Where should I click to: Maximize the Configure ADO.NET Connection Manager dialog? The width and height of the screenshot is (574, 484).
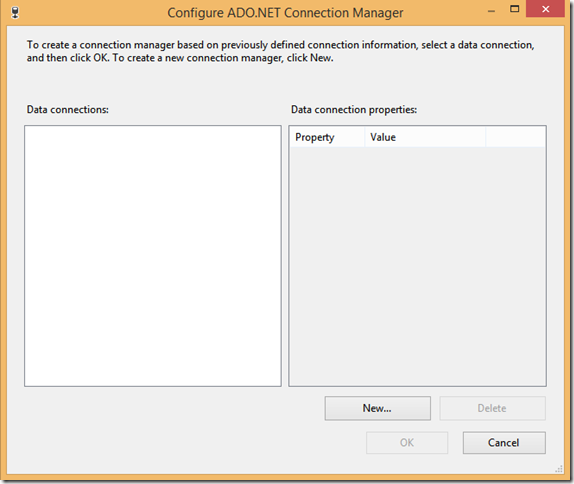[x=515, y=9]
